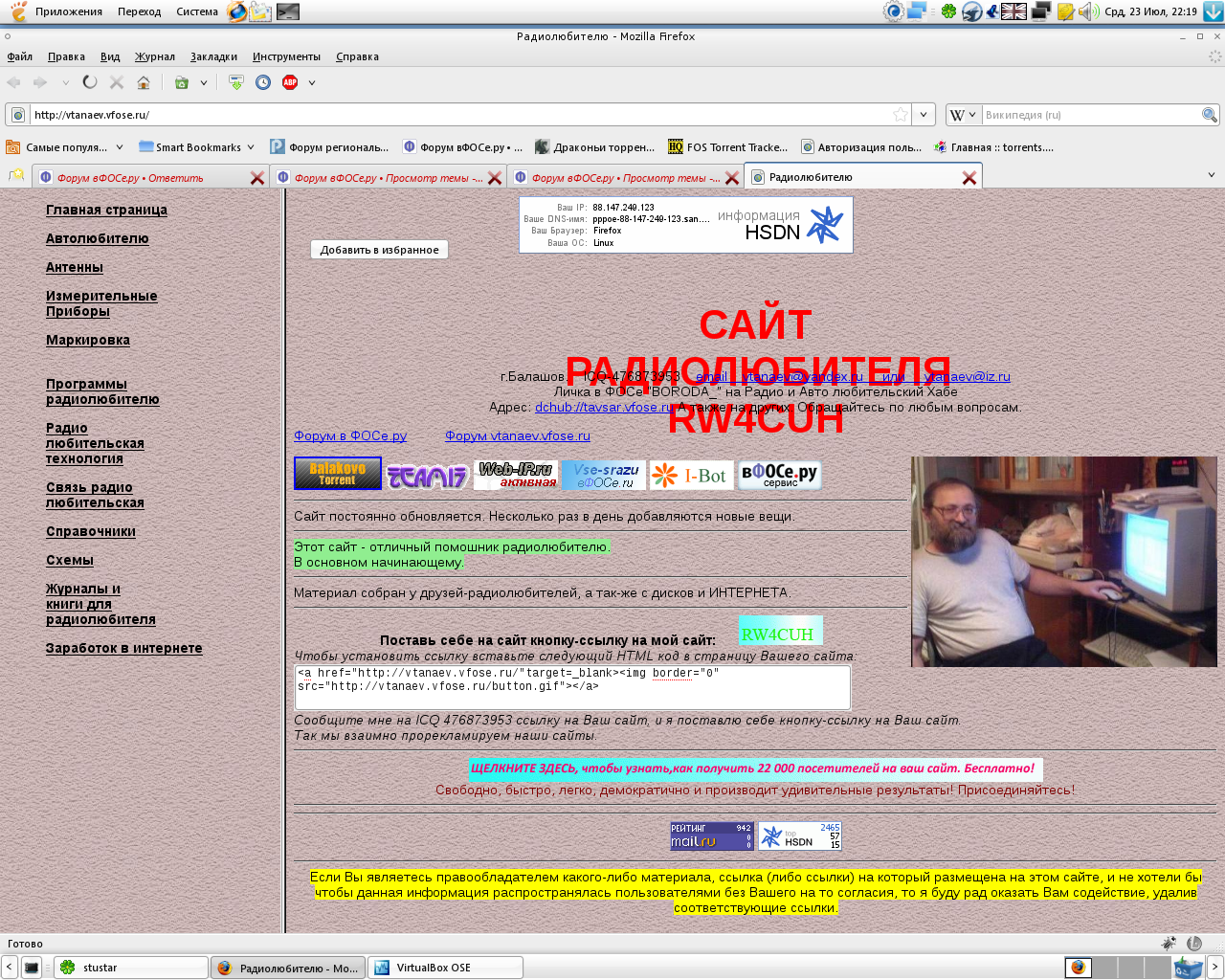Image resolution: width=1225 pixels, height=980 pixels.
Task: Expand the Smart Bookmarks folder
Action: point(196,147)
